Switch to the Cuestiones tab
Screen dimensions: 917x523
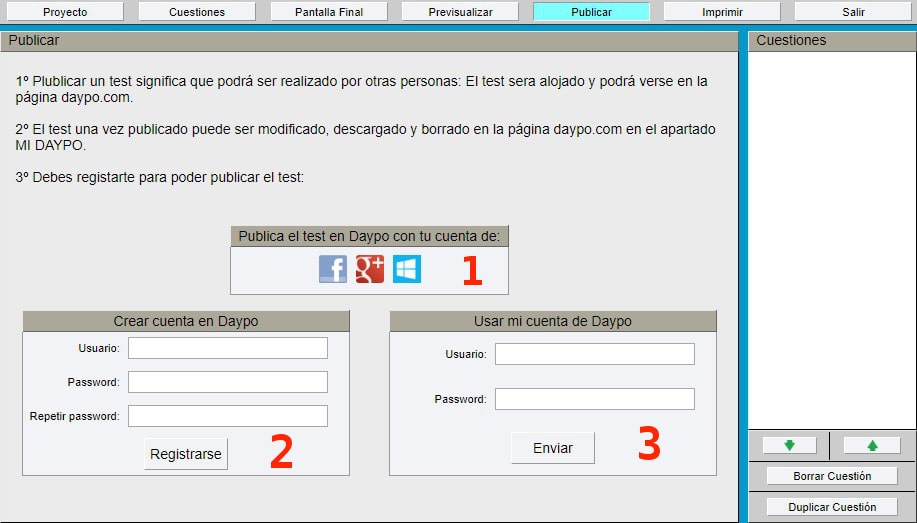click(197, 12)
